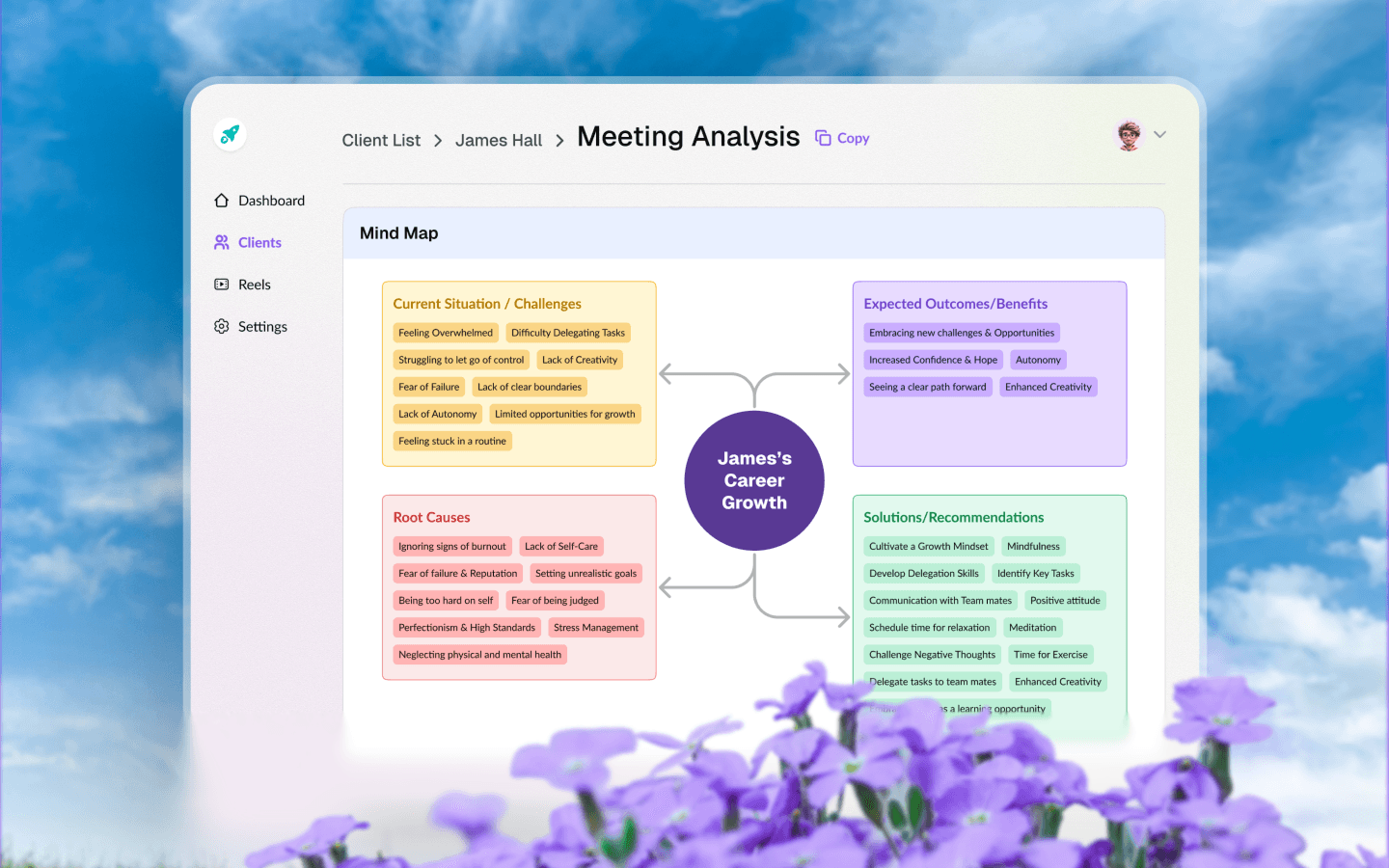This screenshot has width=1389, height=868.
Task: Select Challenge Negative Thoughts tag
Action: (x=933, y=655)
